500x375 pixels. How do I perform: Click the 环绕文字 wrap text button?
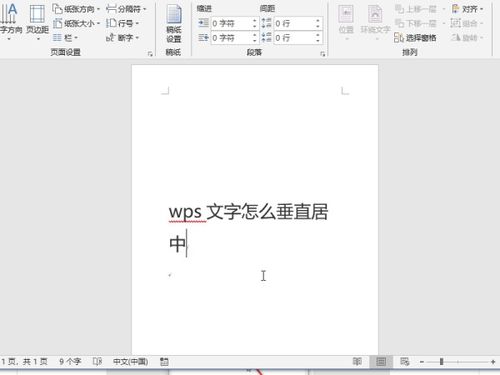pyautogui.click(x=375, y=23)
